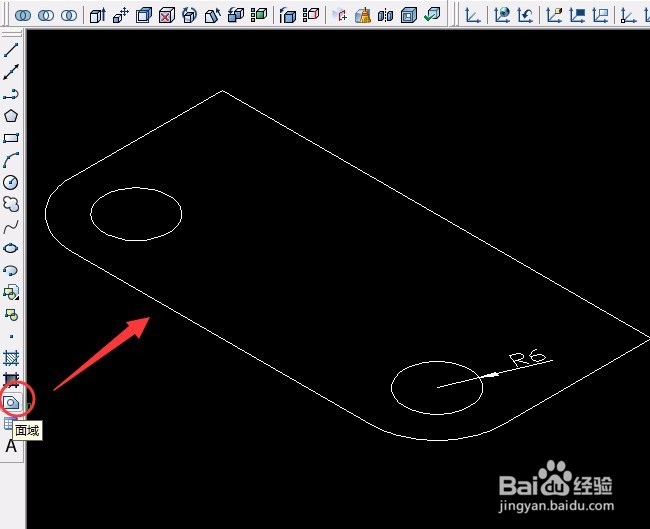
Task: Click the Make Block icon
Action: tap(11, 315)
